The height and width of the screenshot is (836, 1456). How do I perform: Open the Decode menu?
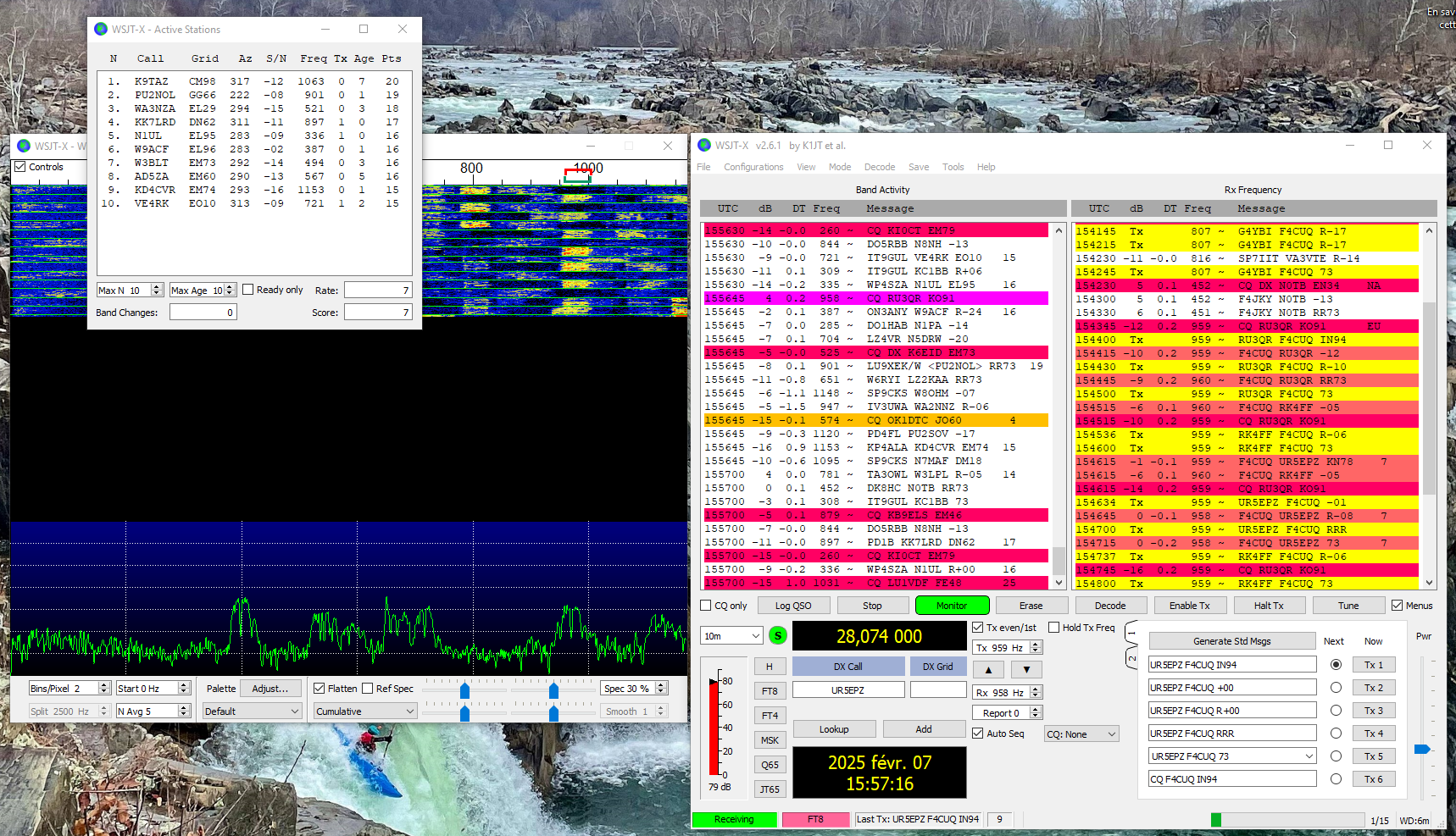pos(880,167)
